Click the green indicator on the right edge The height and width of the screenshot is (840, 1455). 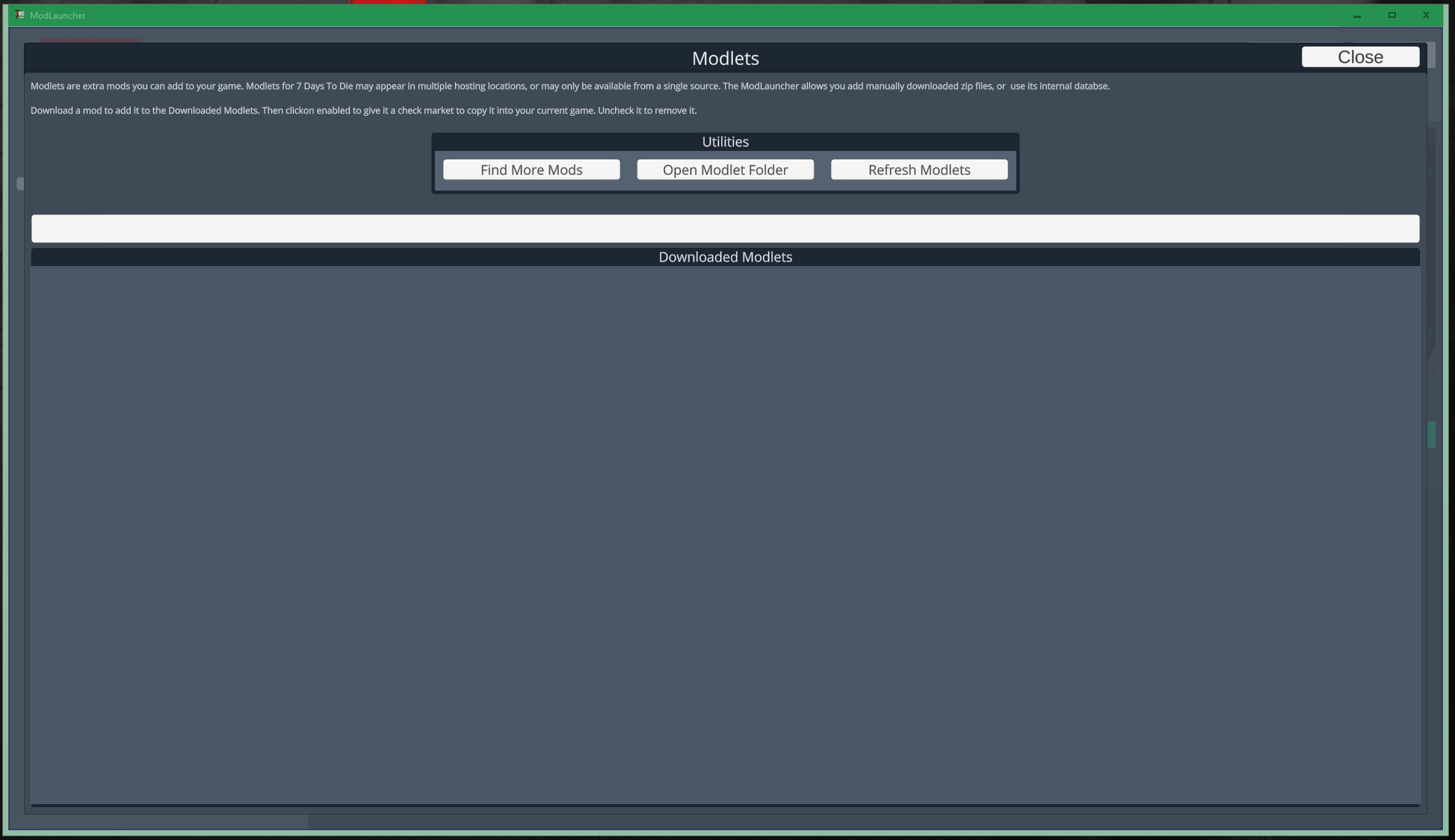point(1431,433)
